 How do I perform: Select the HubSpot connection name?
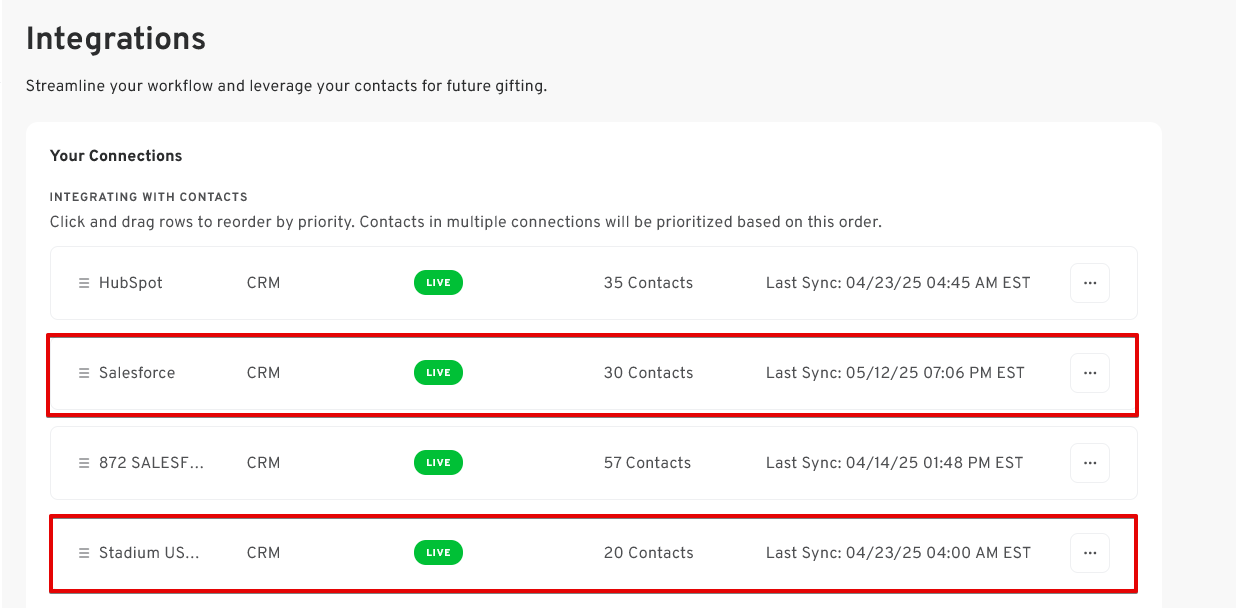click(x=130, y=283)
